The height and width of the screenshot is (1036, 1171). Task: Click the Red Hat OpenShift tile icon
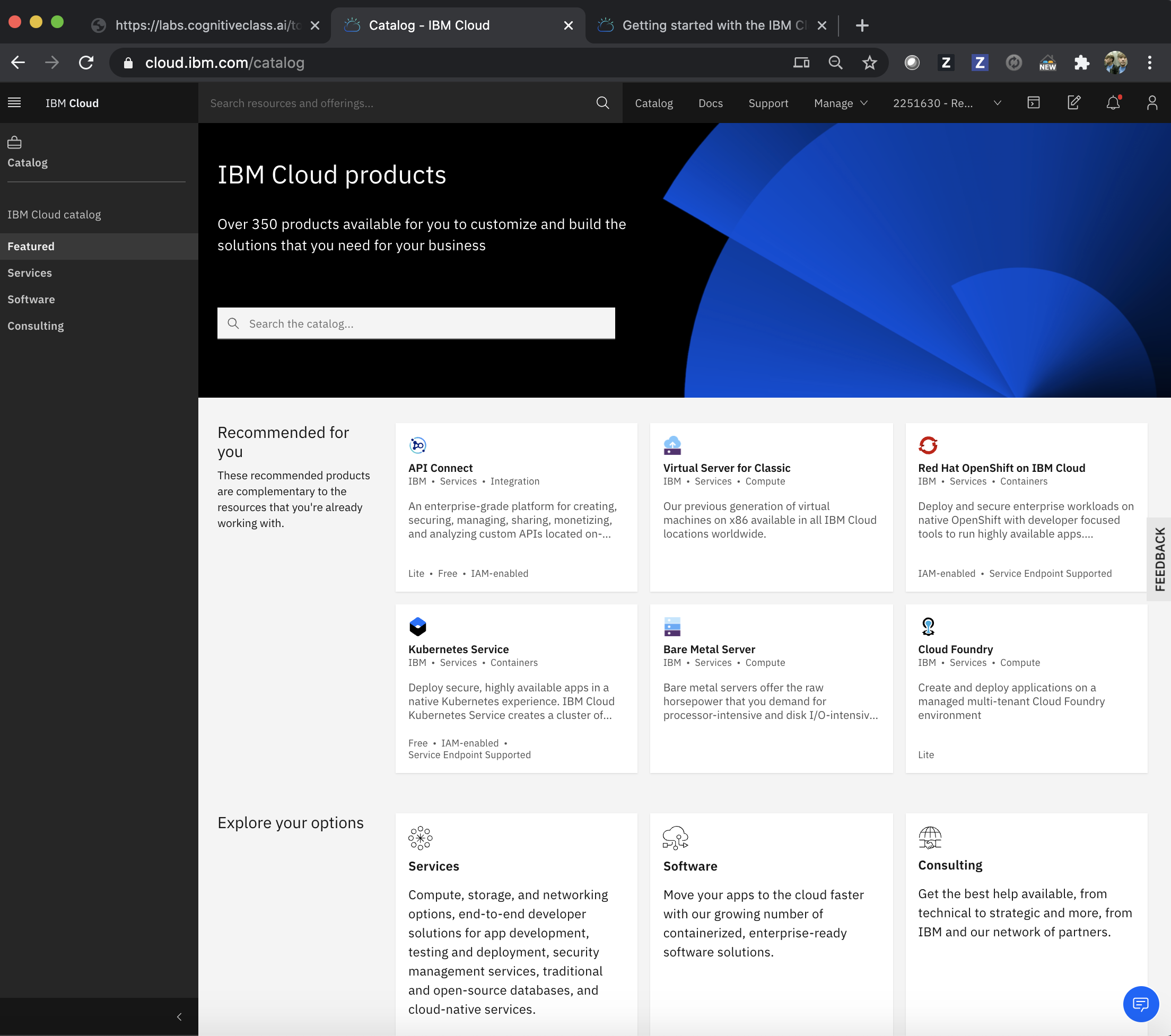pos(928,445)
